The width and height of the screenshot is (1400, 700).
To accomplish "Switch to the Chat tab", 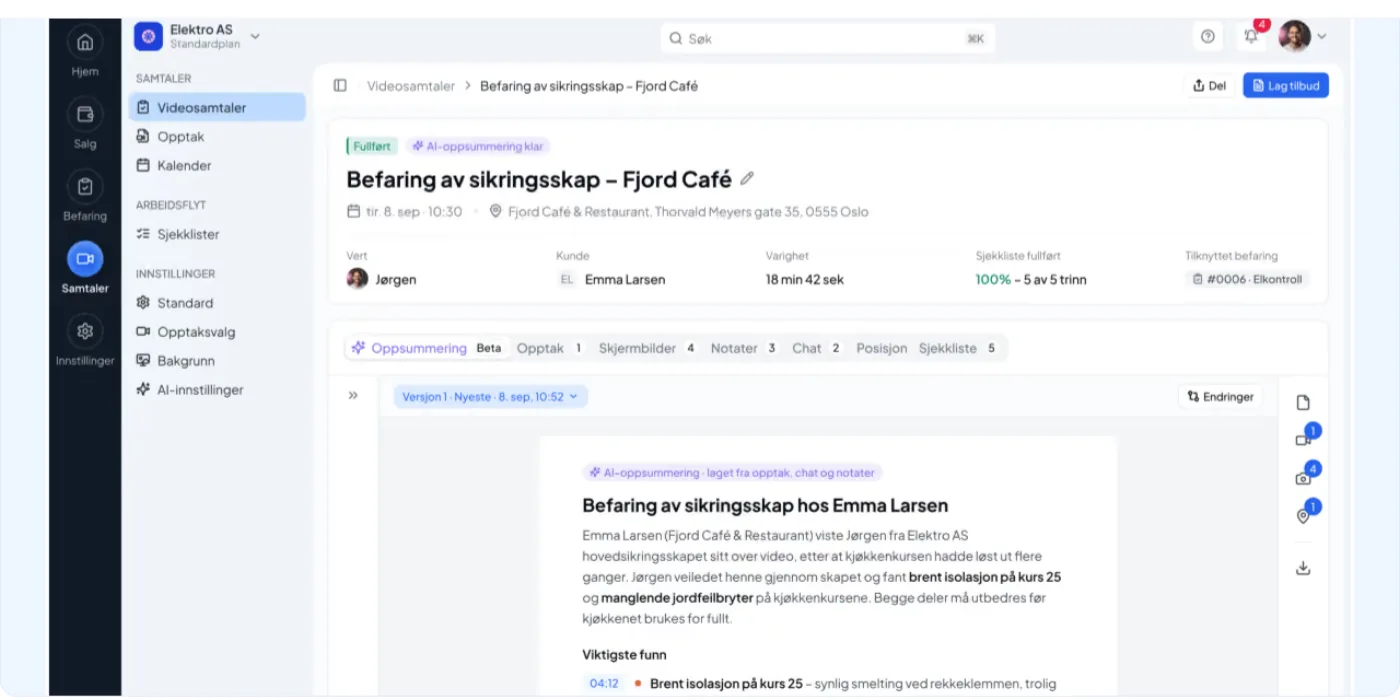I will (x=816, y=348).
